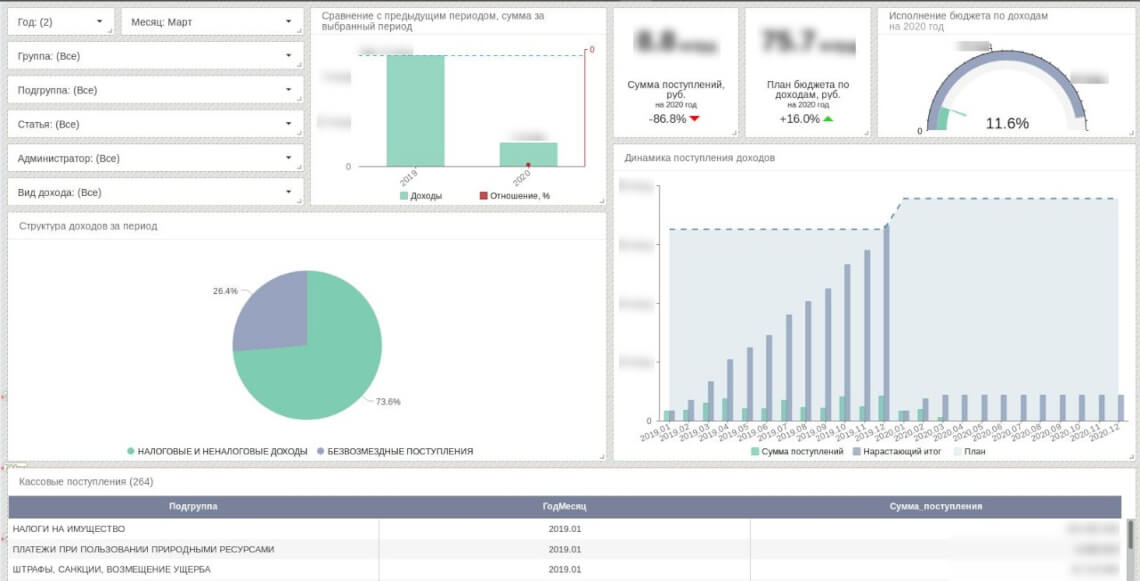Click the green up-arrow beside +16.0%
This screenshot has height=581, width=1140.
[x=828, y=119]
